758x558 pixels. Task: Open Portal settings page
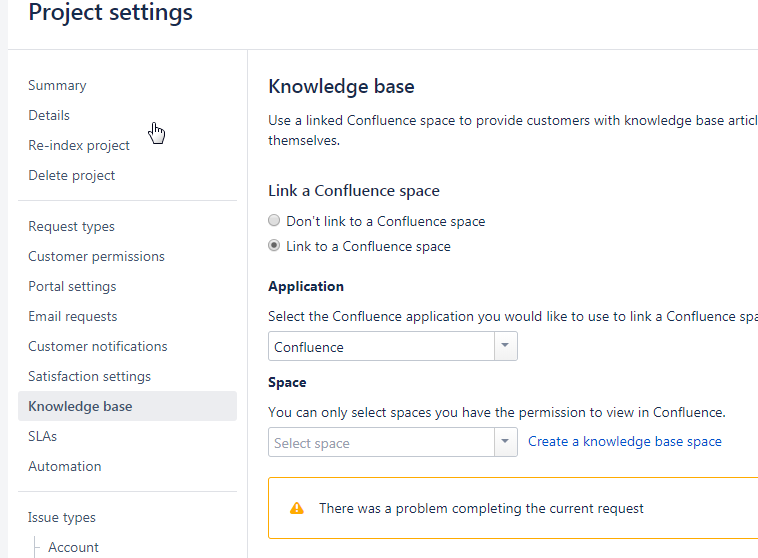pos(72,286)
